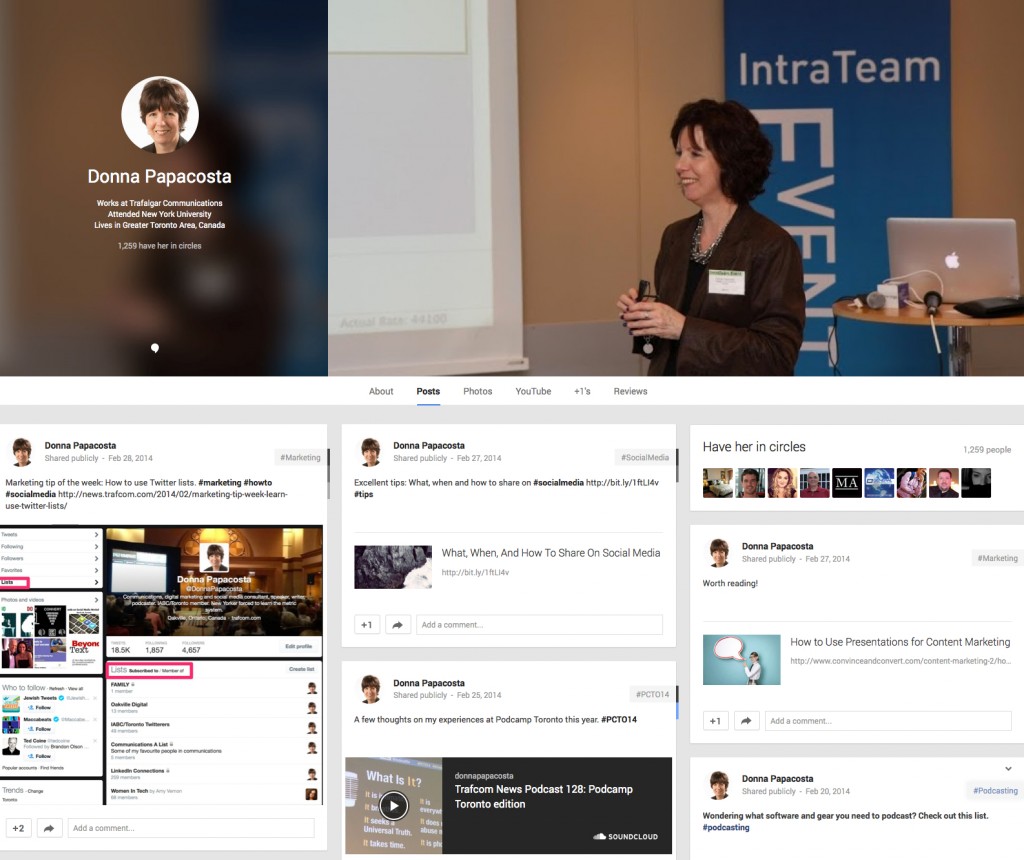This screenshot has width=1024, height=860.
Task: Open the YouTube tab
Action: (533, 391)
